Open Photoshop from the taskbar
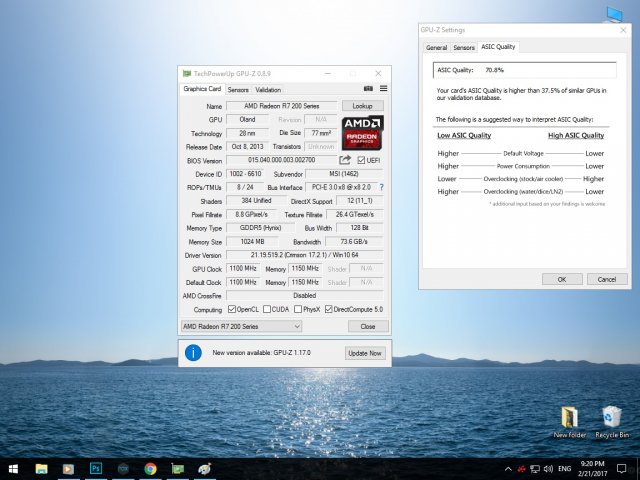640x480 pixels. point(96,468)
